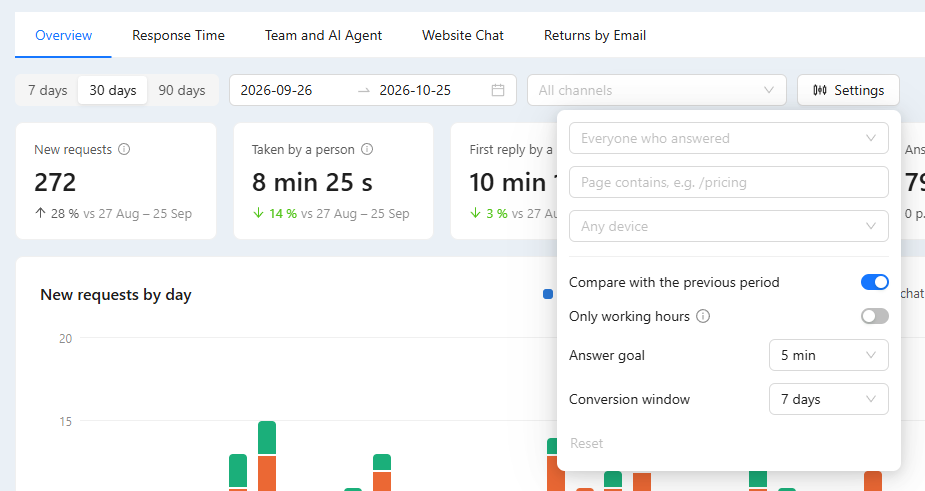
Task: Click the down arrow beside 3 %
Action: click(475, 213)
